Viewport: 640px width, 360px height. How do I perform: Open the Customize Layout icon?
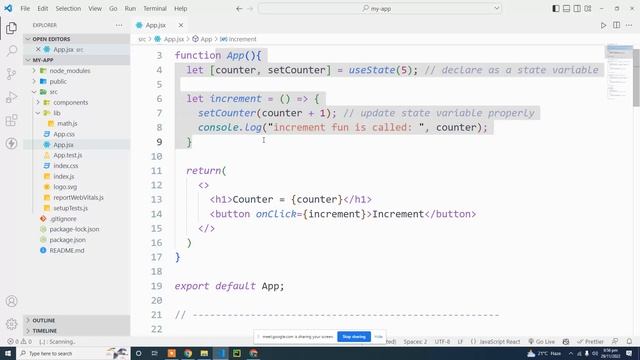pos(588,8)
